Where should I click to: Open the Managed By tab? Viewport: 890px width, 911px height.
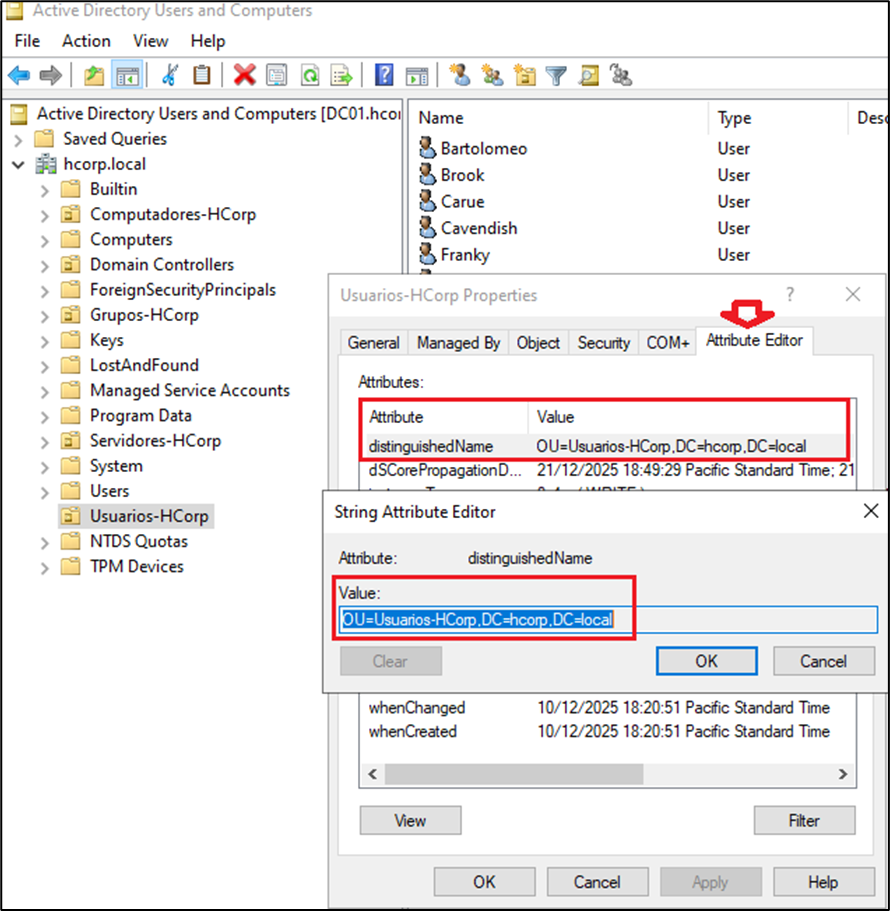coord(458,342)
